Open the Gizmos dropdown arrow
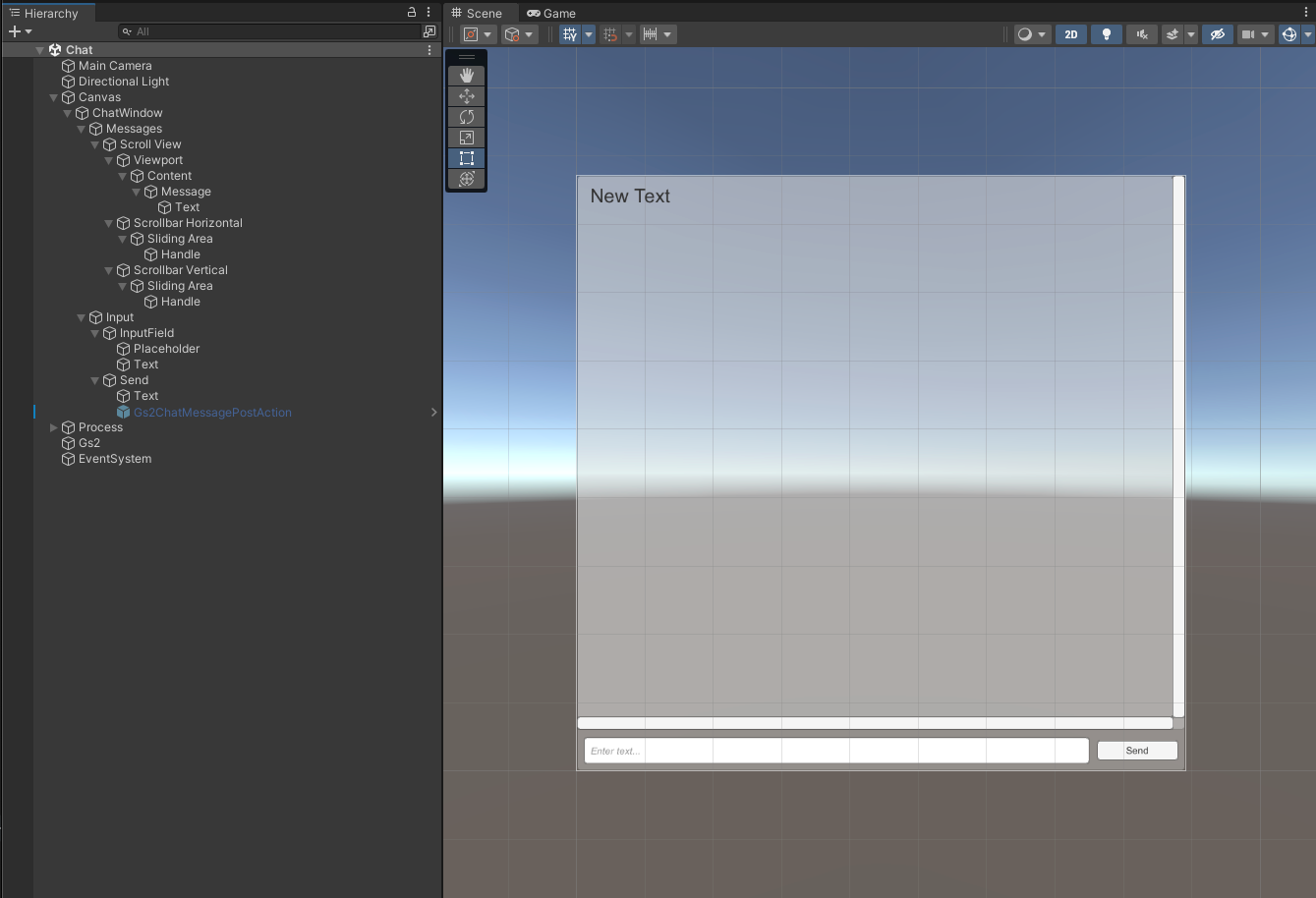Screen dimensions: 1316x898 tap(1307, 34)
